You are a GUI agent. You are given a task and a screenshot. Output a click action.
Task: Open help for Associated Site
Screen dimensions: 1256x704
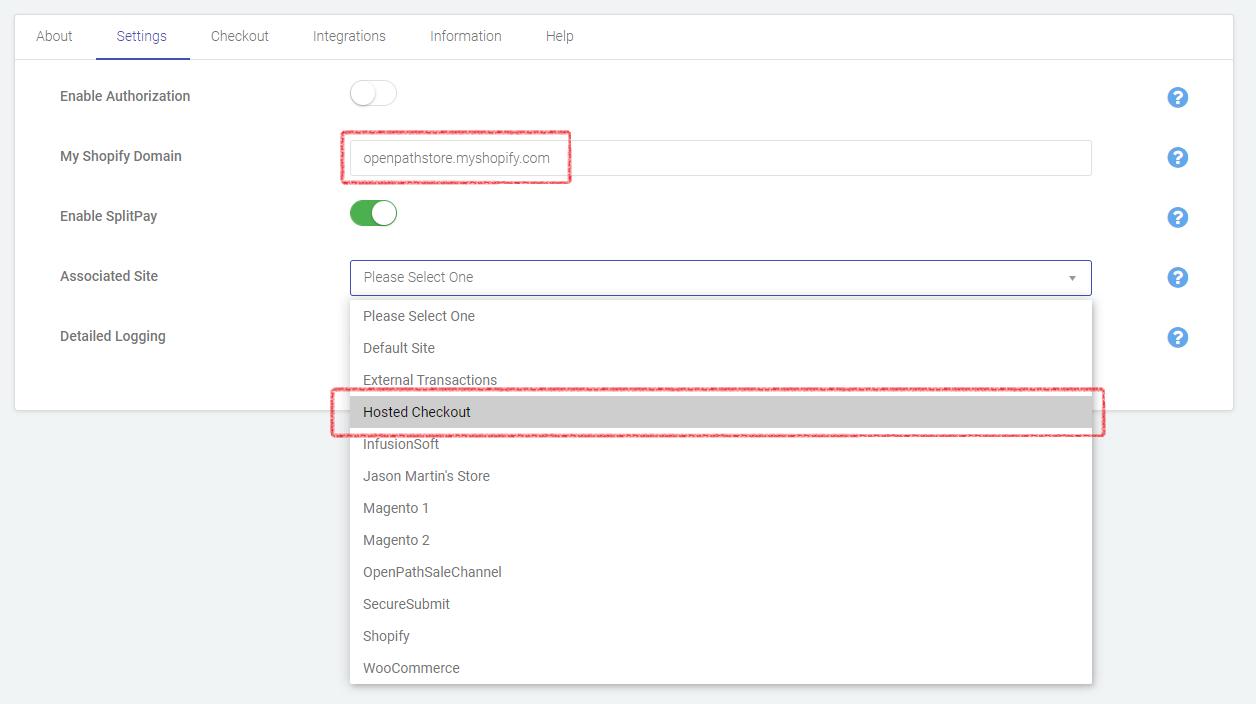pyautogui.click(x=1178, y=277)
